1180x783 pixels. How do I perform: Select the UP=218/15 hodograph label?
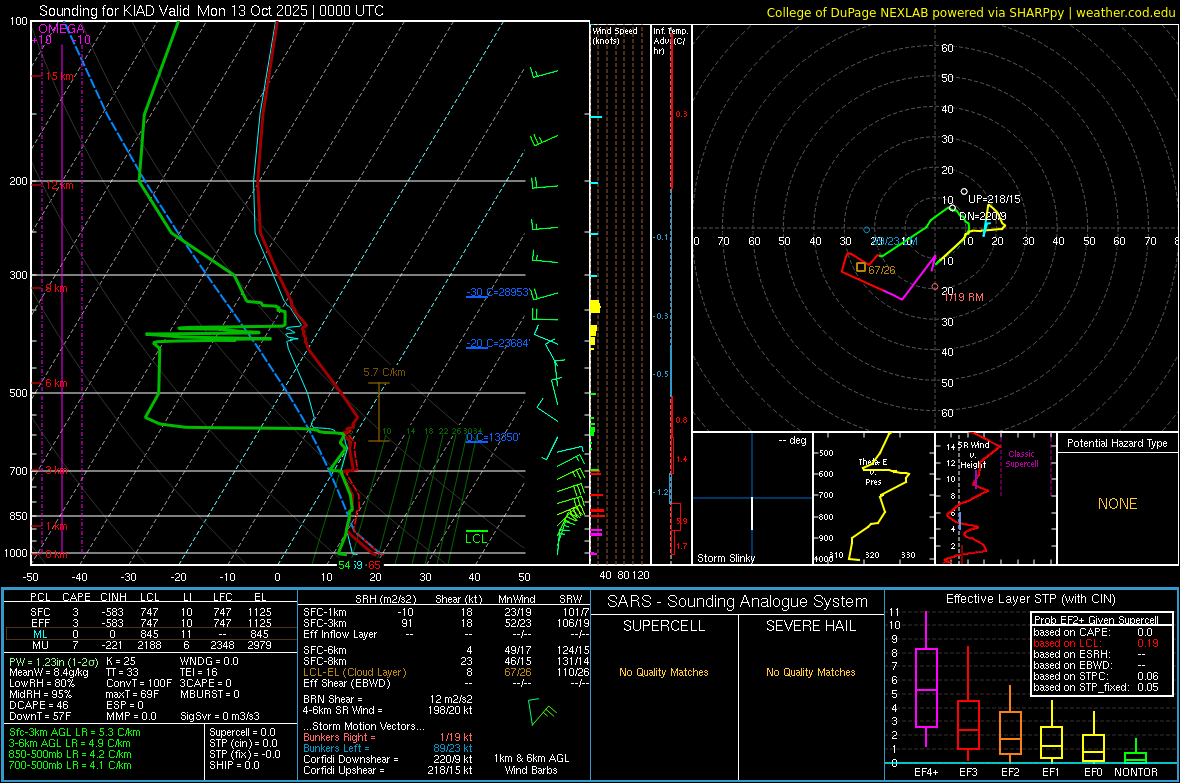tap(994, 200)
